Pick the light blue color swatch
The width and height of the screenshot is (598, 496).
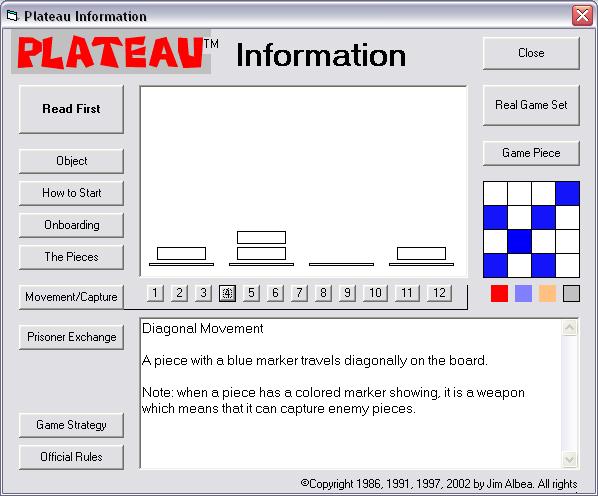tap(523, 294)
